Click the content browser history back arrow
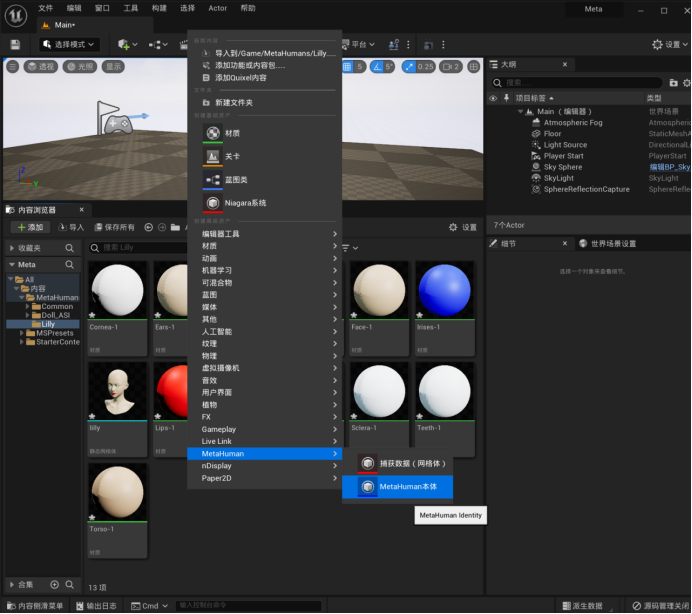 [149, 227]
